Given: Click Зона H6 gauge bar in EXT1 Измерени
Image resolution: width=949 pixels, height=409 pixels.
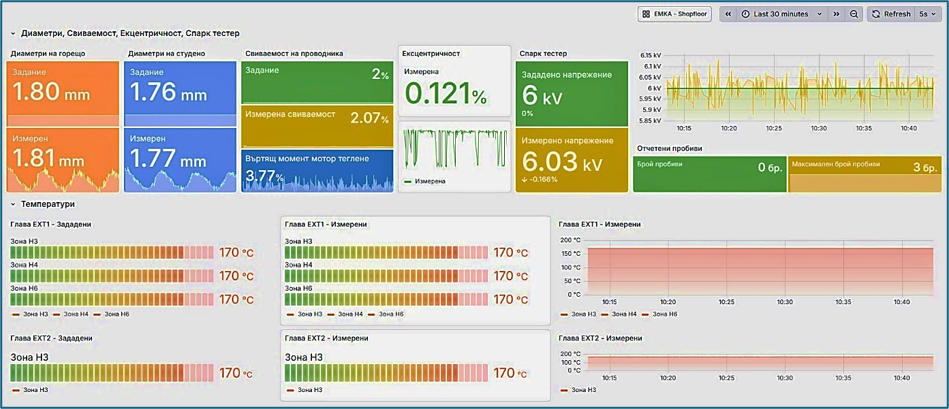Looking at the screenshot, I should pyautogui.click(x=387, y=299).
